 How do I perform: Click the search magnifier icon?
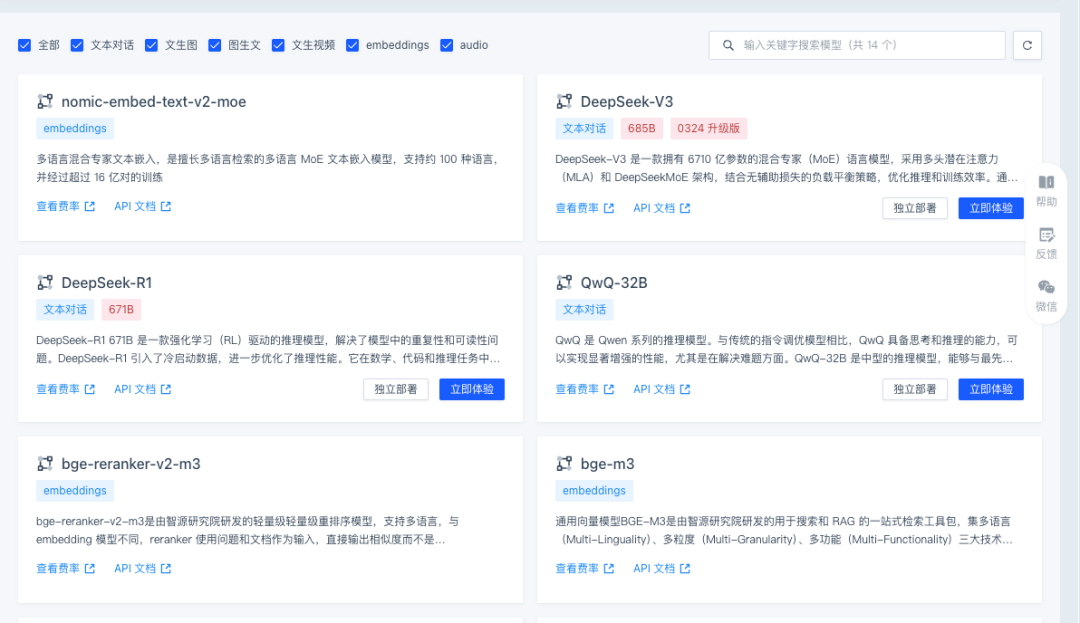(x=728, y=45)
